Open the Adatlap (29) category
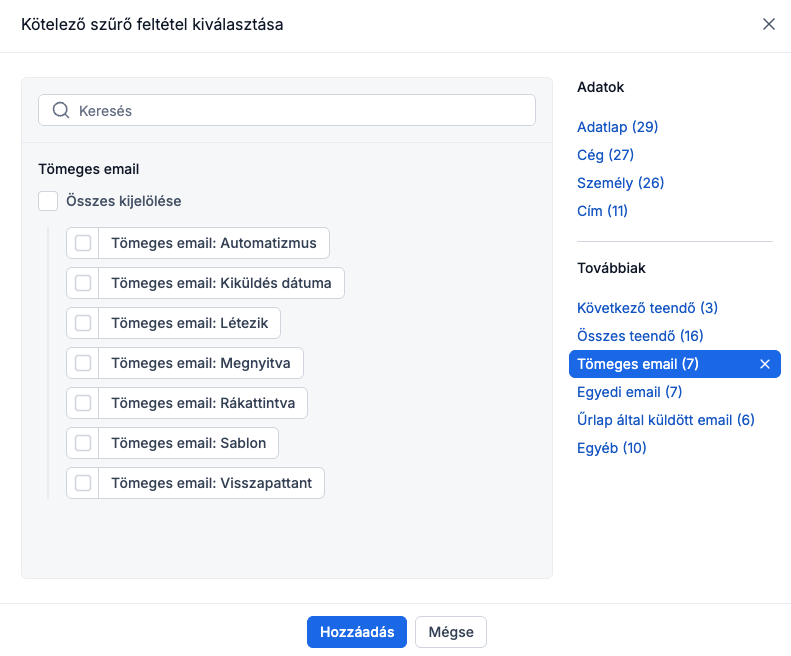Viewport: 791px width, 656px height. [617, 127]
